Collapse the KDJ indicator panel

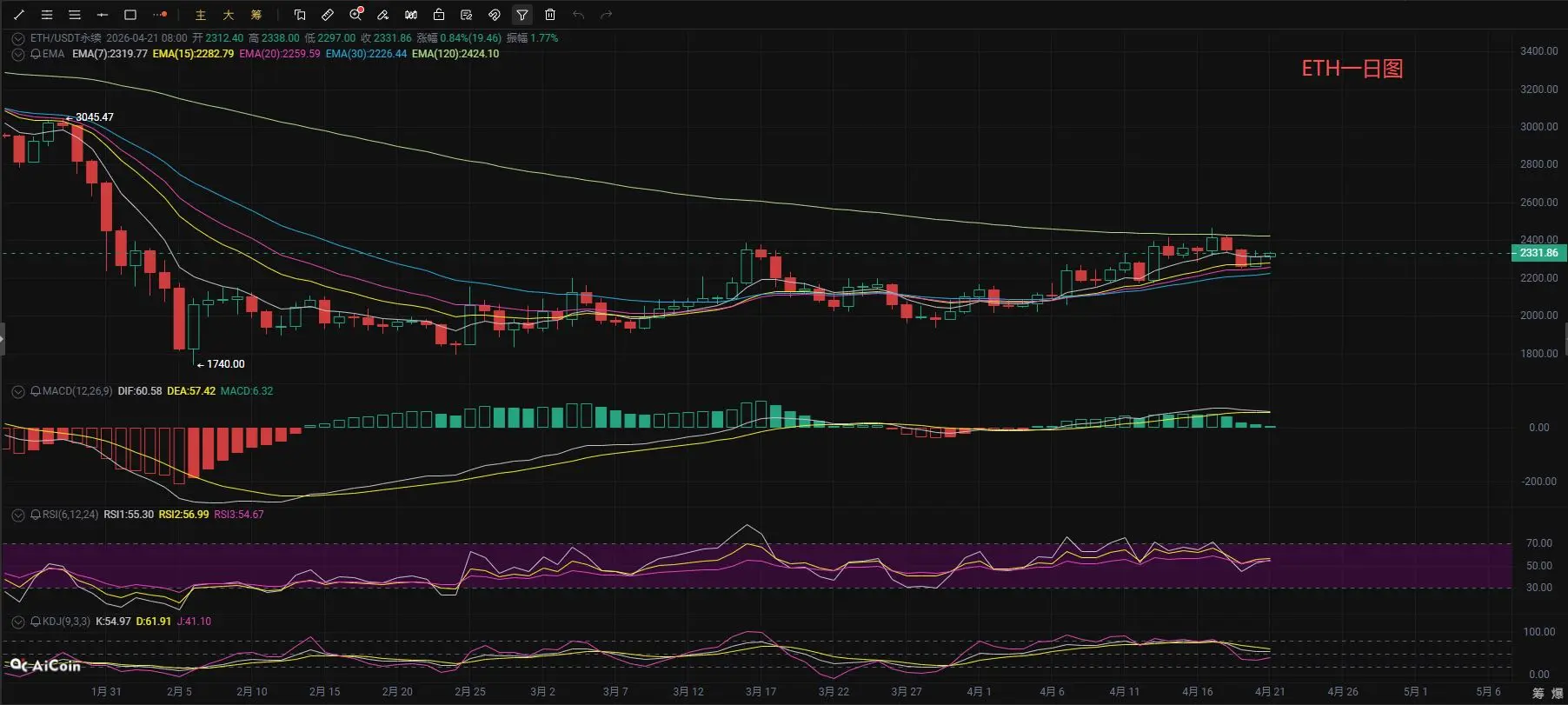17,622
